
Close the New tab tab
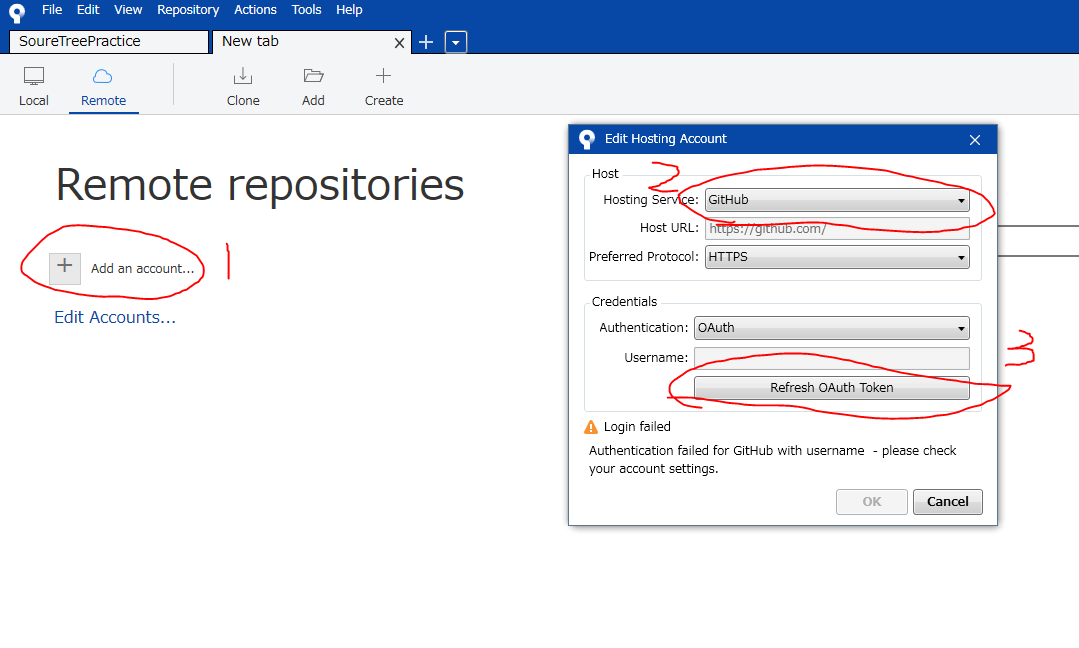tap(399, 43)
